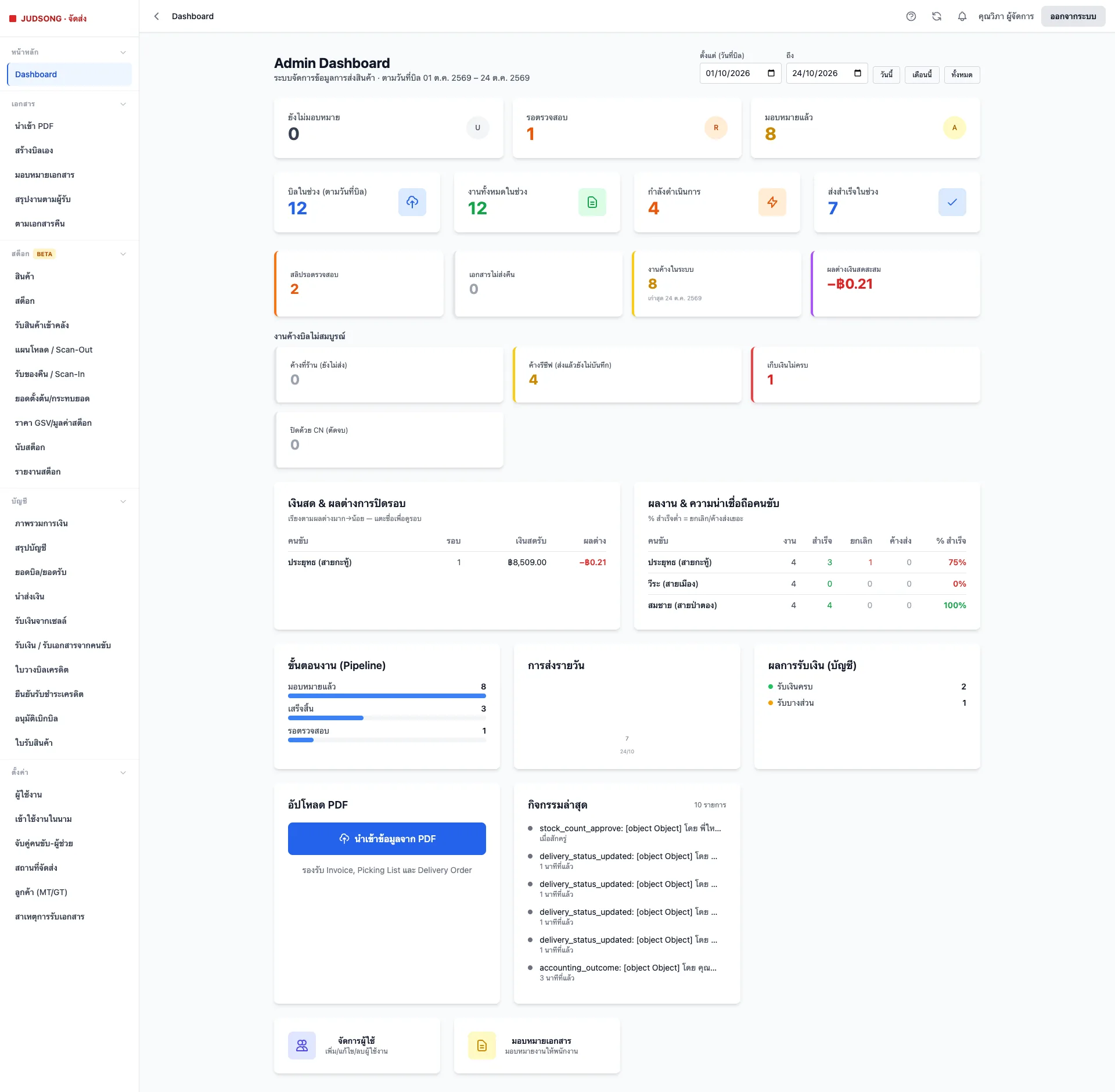Click driver row สมชาย (สายป่าตอง)
This screenshot has width=1115, height=1092.
807,605
